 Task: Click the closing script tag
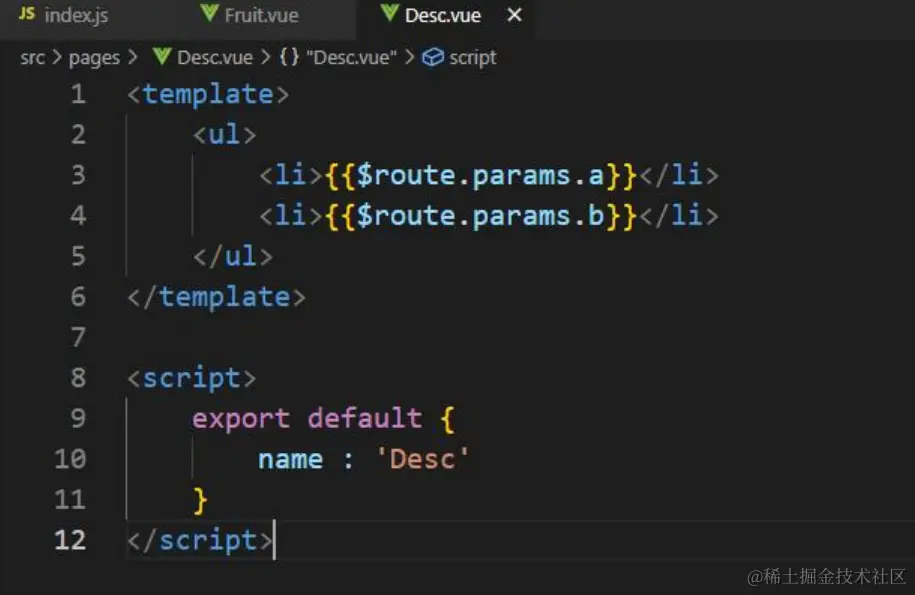(200, 541)
